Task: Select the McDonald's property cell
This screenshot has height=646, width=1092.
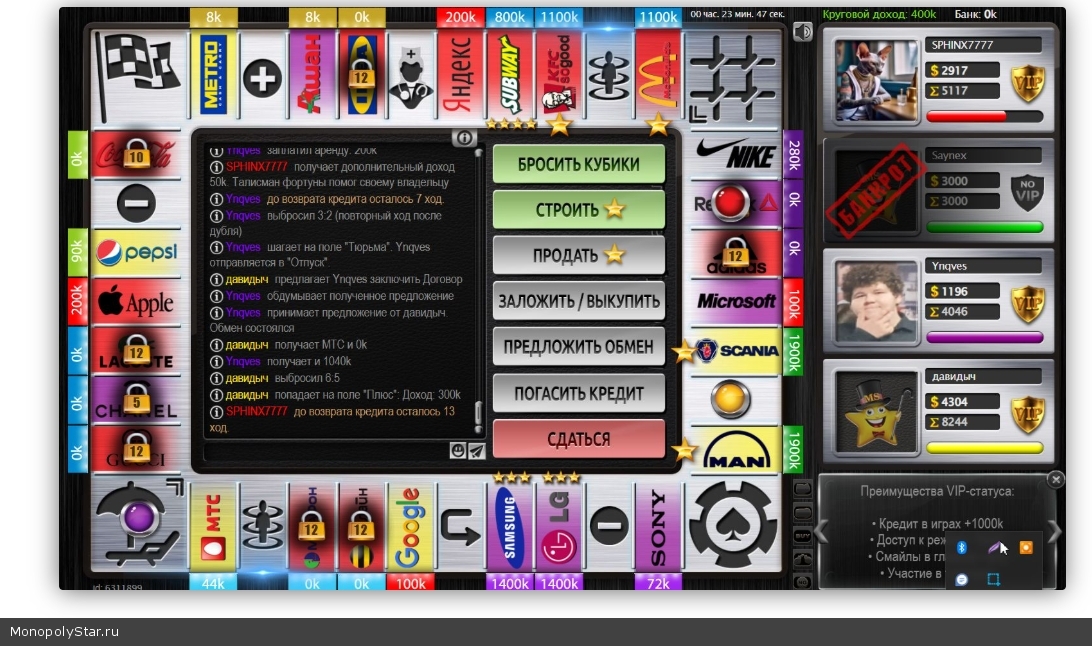Action: [657, 75]
